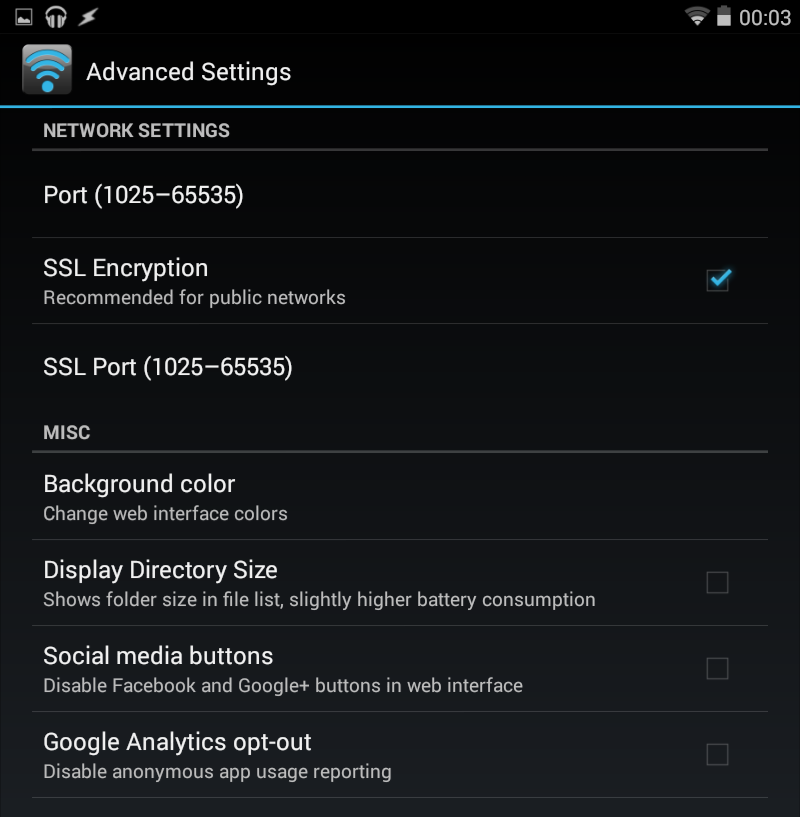
Task: Select the Google Analytics opt-out label
Action: [177, 742]
